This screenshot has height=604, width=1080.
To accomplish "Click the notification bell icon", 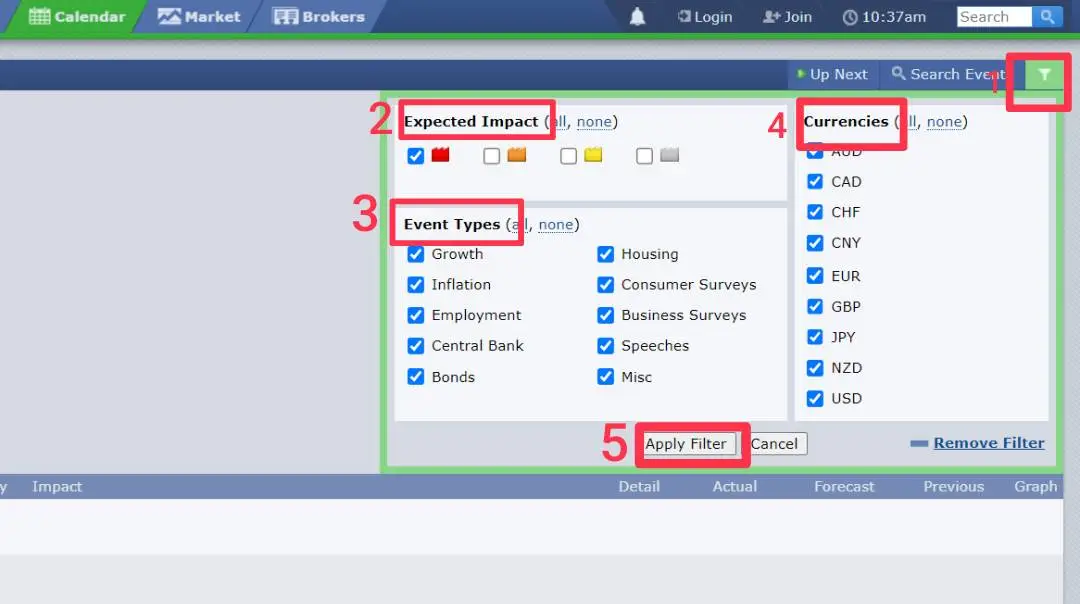I will 637,17.
